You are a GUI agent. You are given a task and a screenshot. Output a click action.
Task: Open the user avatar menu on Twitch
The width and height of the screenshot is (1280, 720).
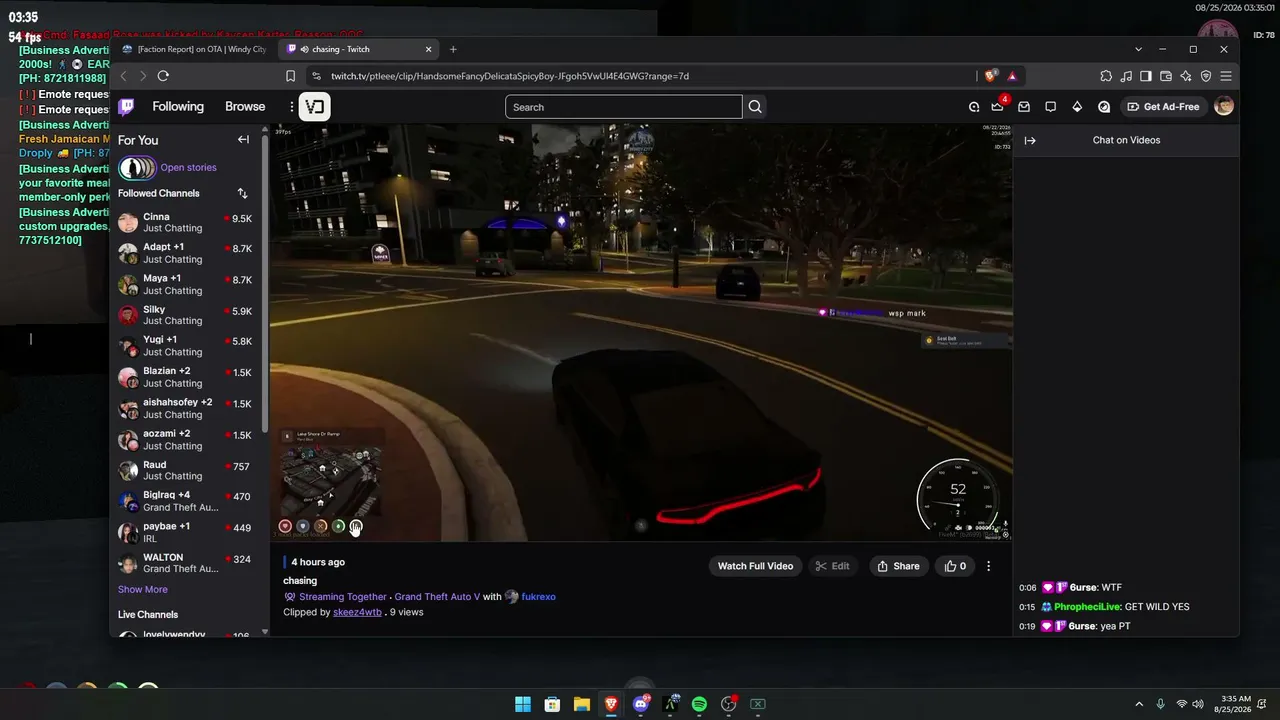click(1224, 107)
